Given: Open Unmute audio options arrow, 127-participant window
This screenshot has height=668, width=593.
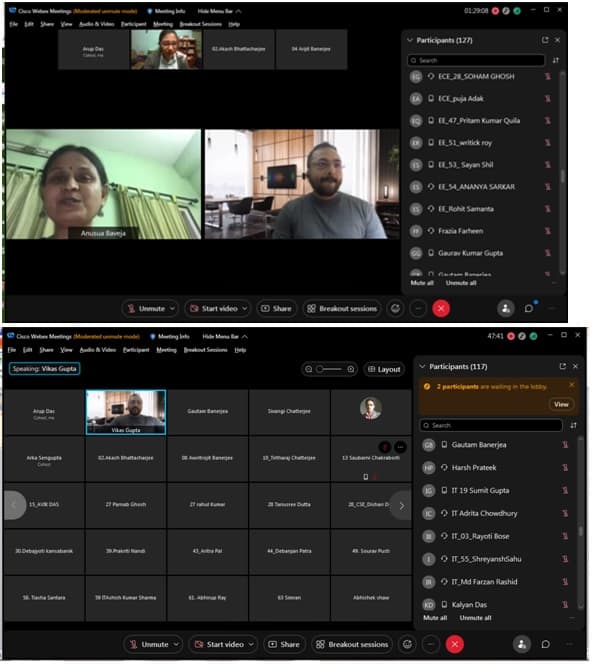Looking at the screenshot, I should click(x=173, y=308).
